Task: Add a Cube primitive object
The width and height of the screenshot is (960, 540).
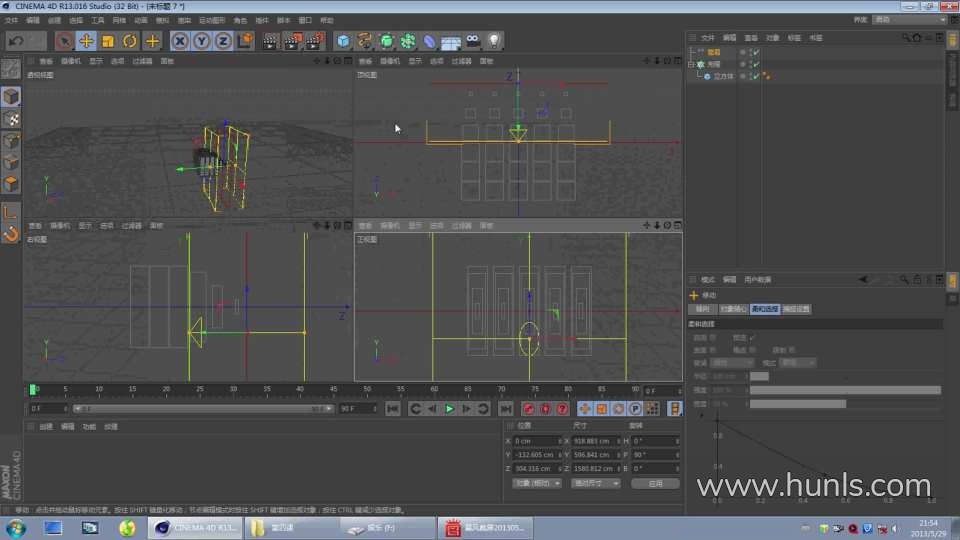Action: [x=343, y=41]
